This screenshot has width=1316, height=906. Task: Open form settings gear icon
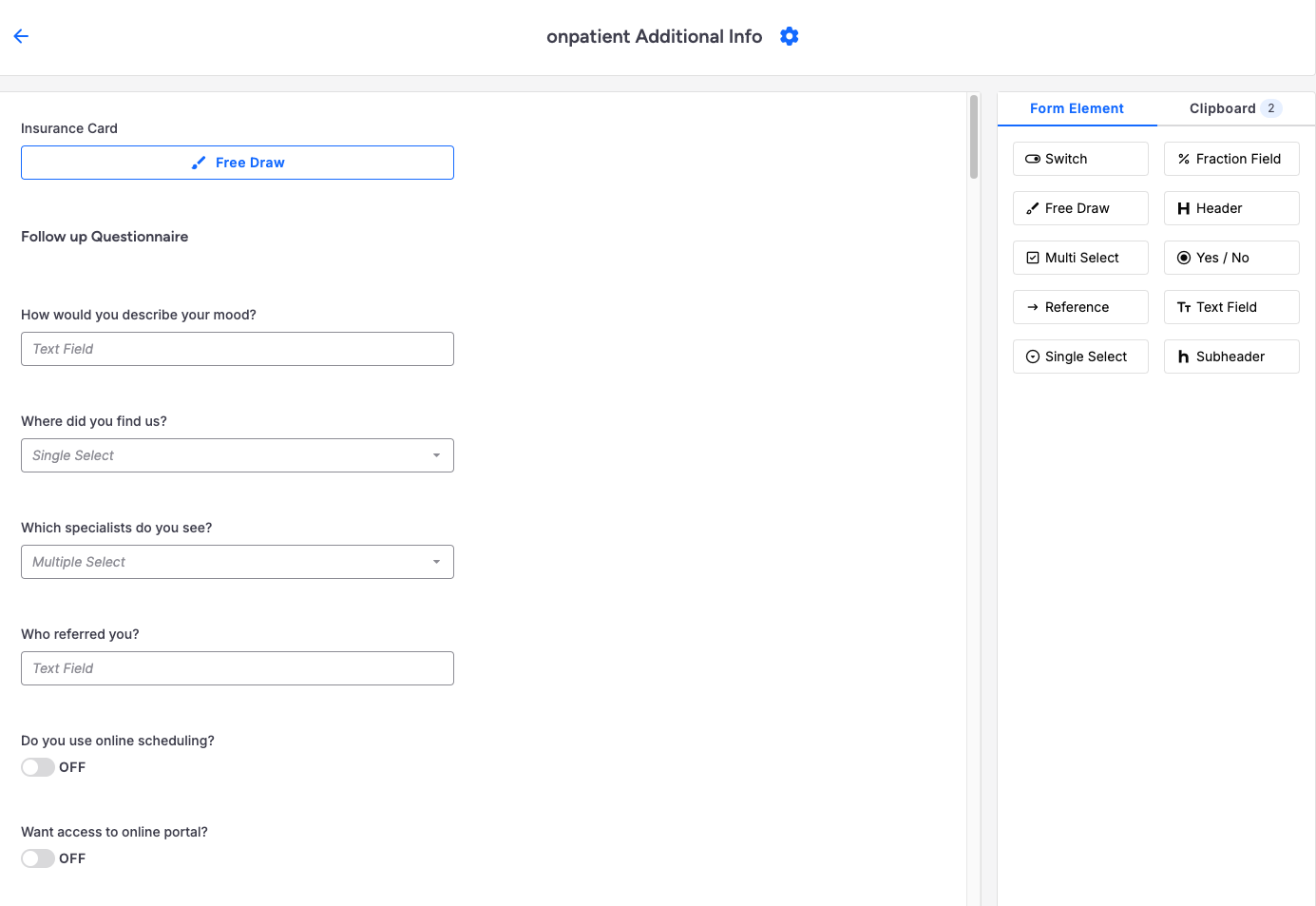click(x=789, y=36)
